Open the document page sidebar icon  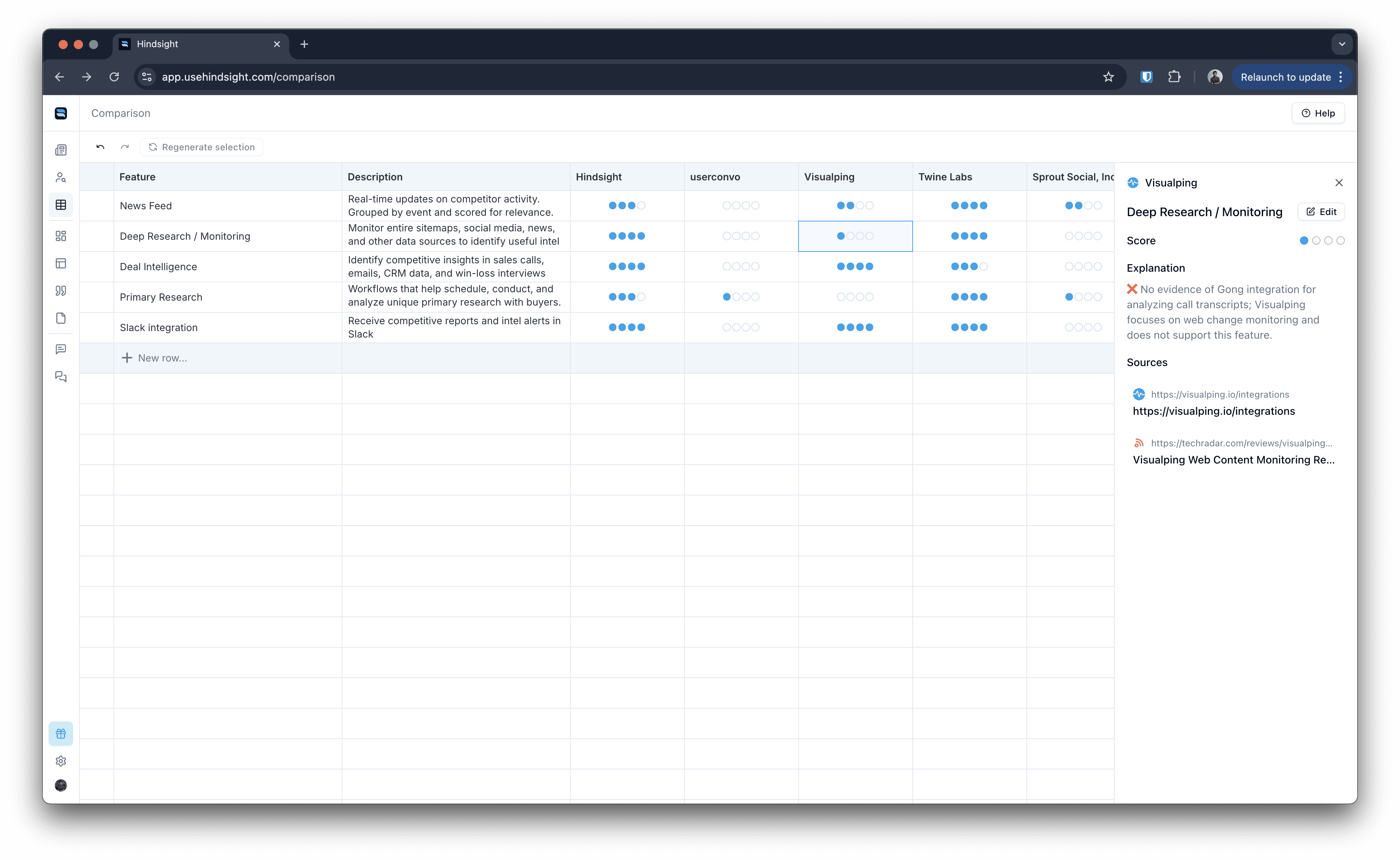tap(61, 318)
